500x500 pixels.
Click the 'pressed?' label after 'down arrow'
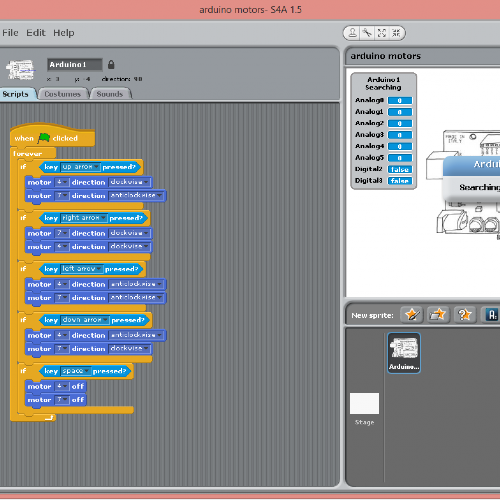[x=128, y=320]
